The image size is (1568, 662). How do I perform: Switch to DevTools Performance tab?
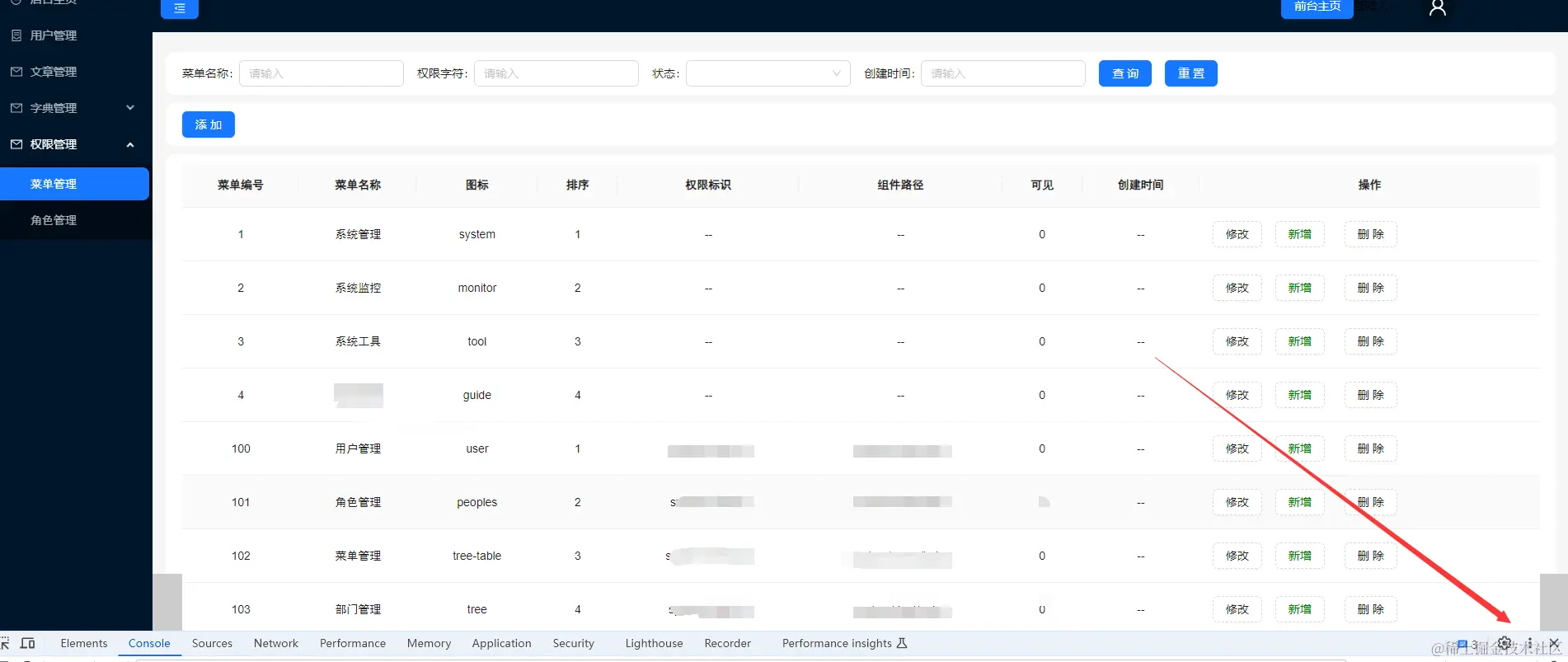click(x=352, y=643)
